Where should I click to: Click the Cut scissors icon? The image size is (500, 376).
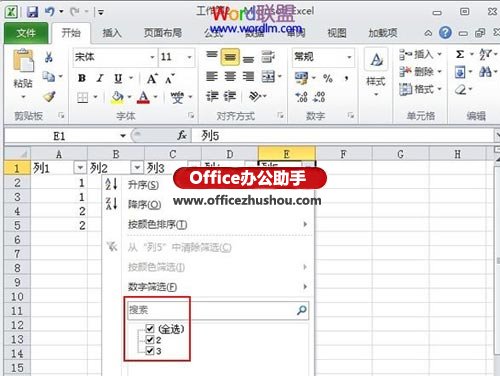[x=49, y=57]
